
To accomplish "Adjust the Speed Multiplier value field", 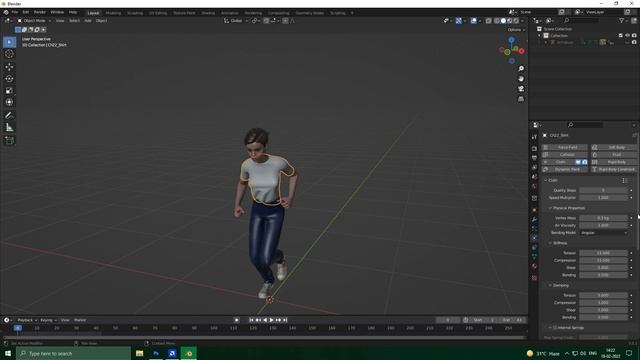I will tap(603, 198).
